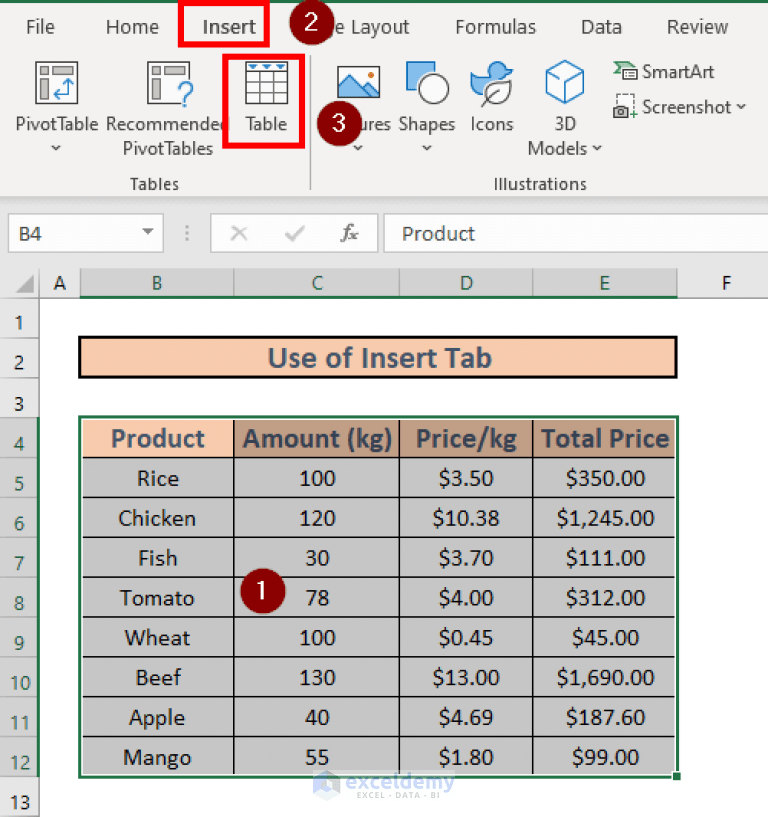This screenshot has width=768, height=817.
Task: Click the $1.80 price cell
Action: coord(466,757)
